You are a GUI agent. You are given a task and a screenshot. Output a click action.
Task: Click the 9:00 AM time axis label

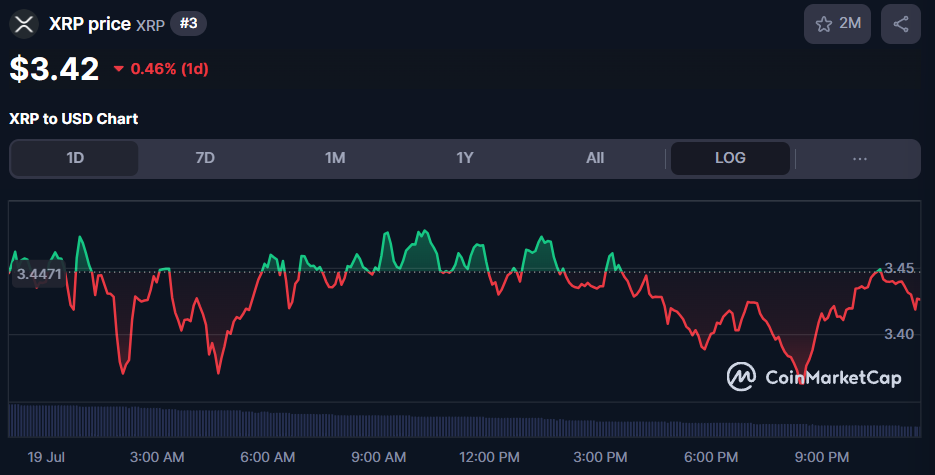pos(379,457)
